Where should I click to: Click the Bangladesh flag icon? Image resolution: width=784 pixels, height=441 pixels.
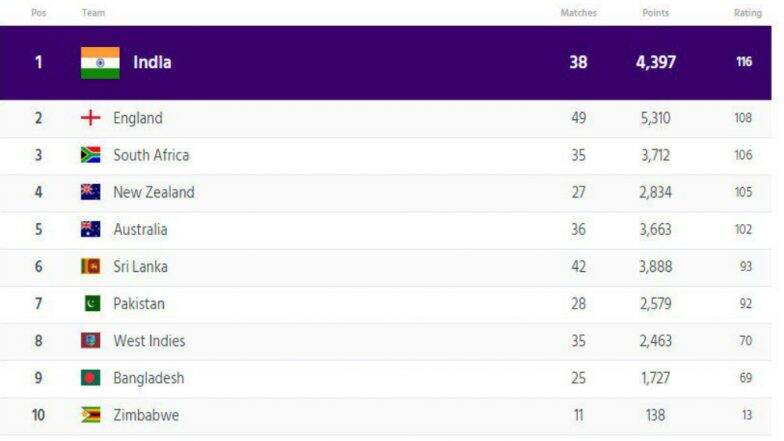pos(90,378)
